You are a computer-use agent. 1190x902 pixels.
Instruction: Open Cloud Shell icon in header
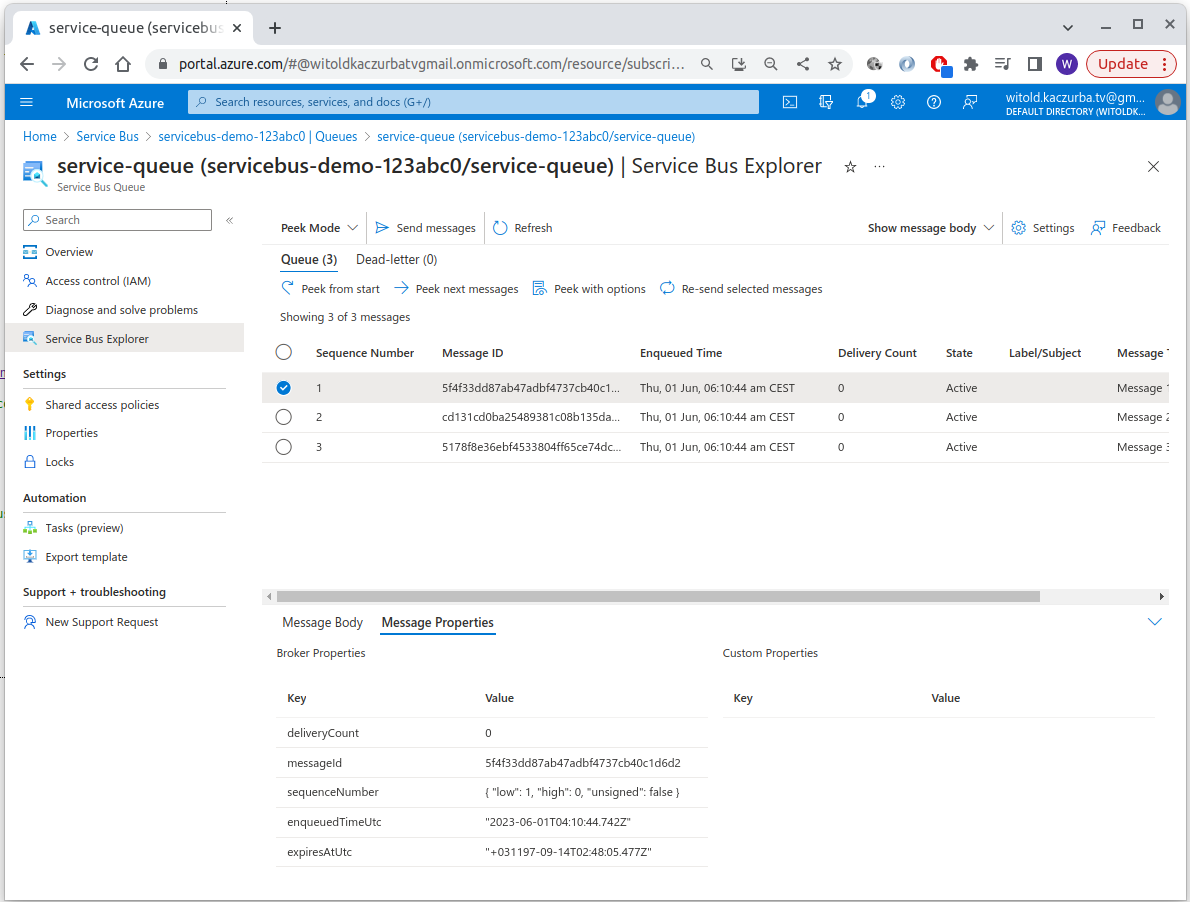790,102
